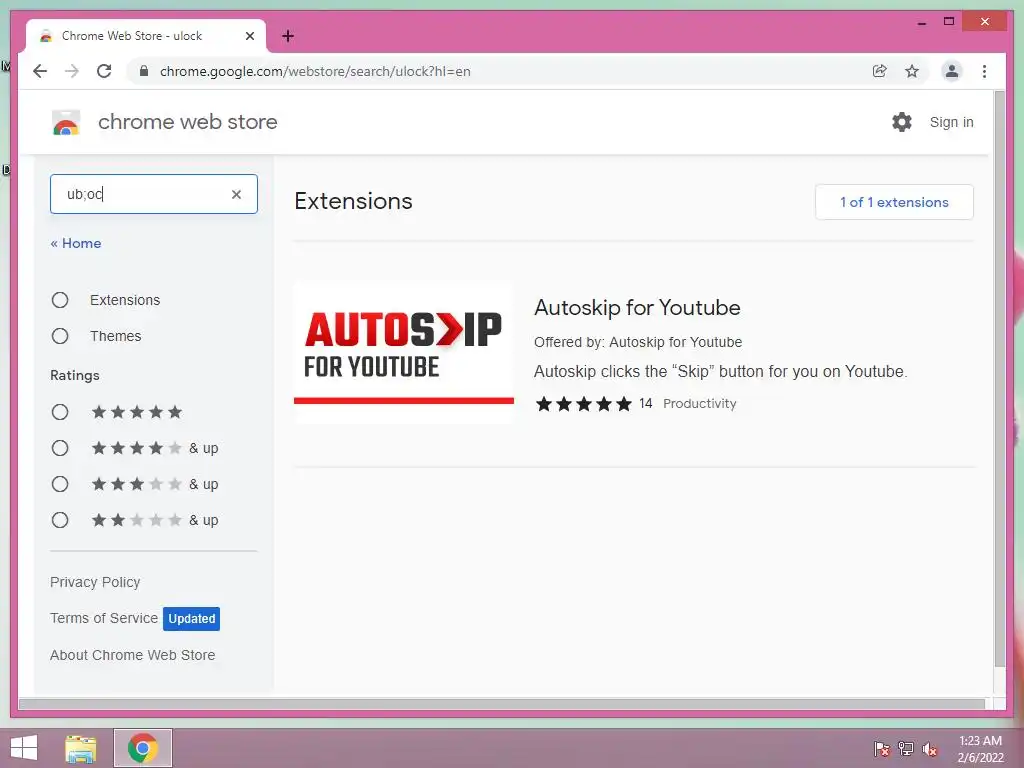Close the Chrome Web Store tab
The image size is (1024, 768).
tap(249, 36)
